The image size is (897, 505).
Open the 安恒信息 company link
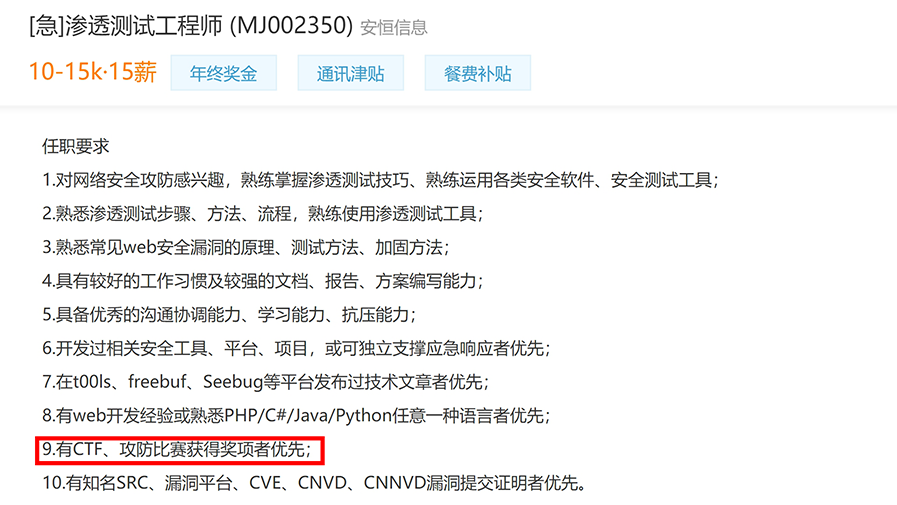[x=394, y=27]
